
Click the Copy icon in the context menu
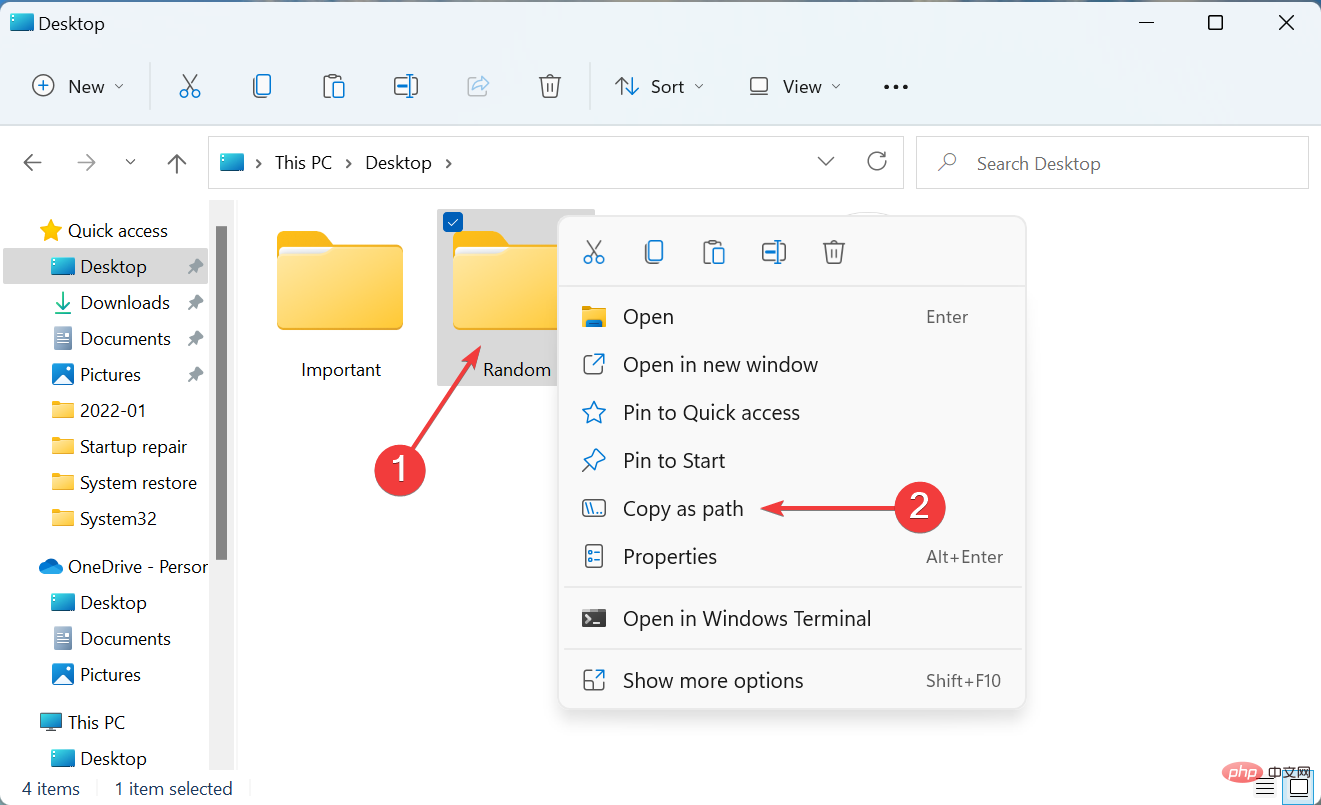[654, 252]
